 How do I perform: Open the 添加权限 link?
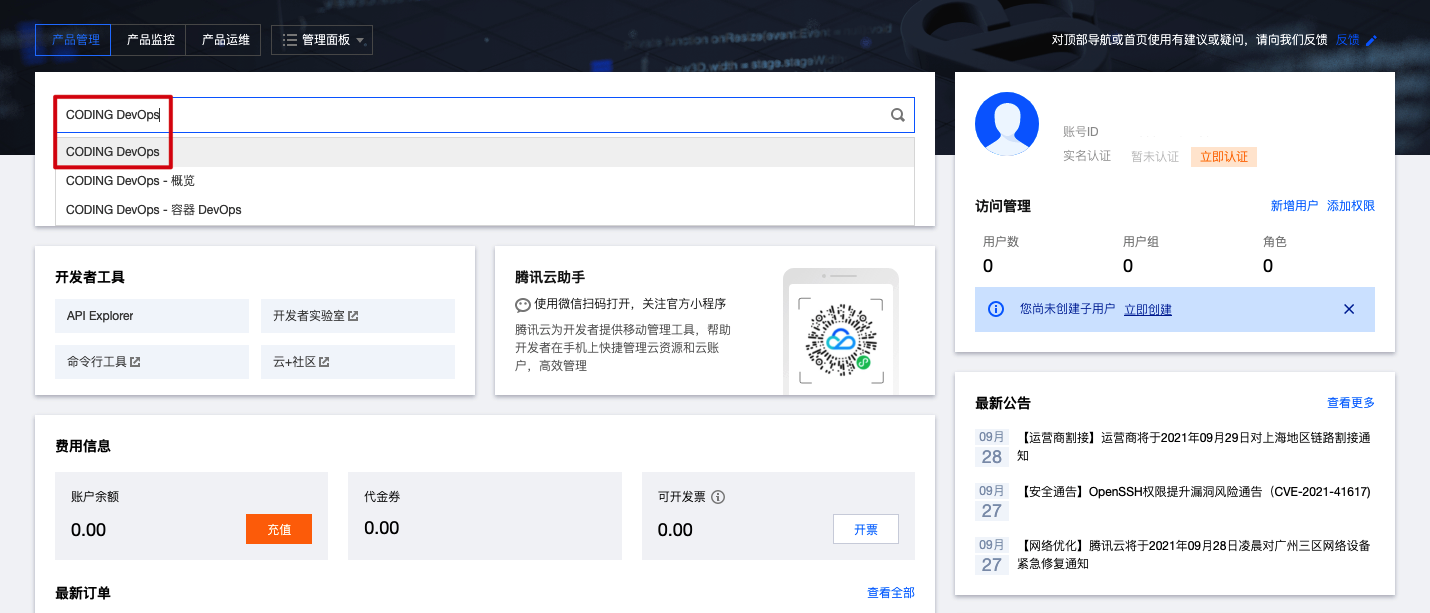click(x=1351, y=206)
